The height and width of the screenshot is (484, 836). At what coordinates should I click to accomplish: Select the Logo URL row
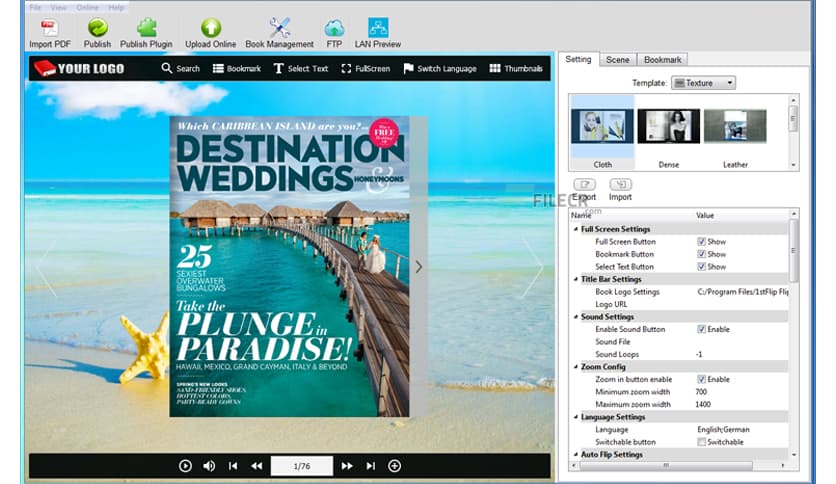[x=680, y=304]
